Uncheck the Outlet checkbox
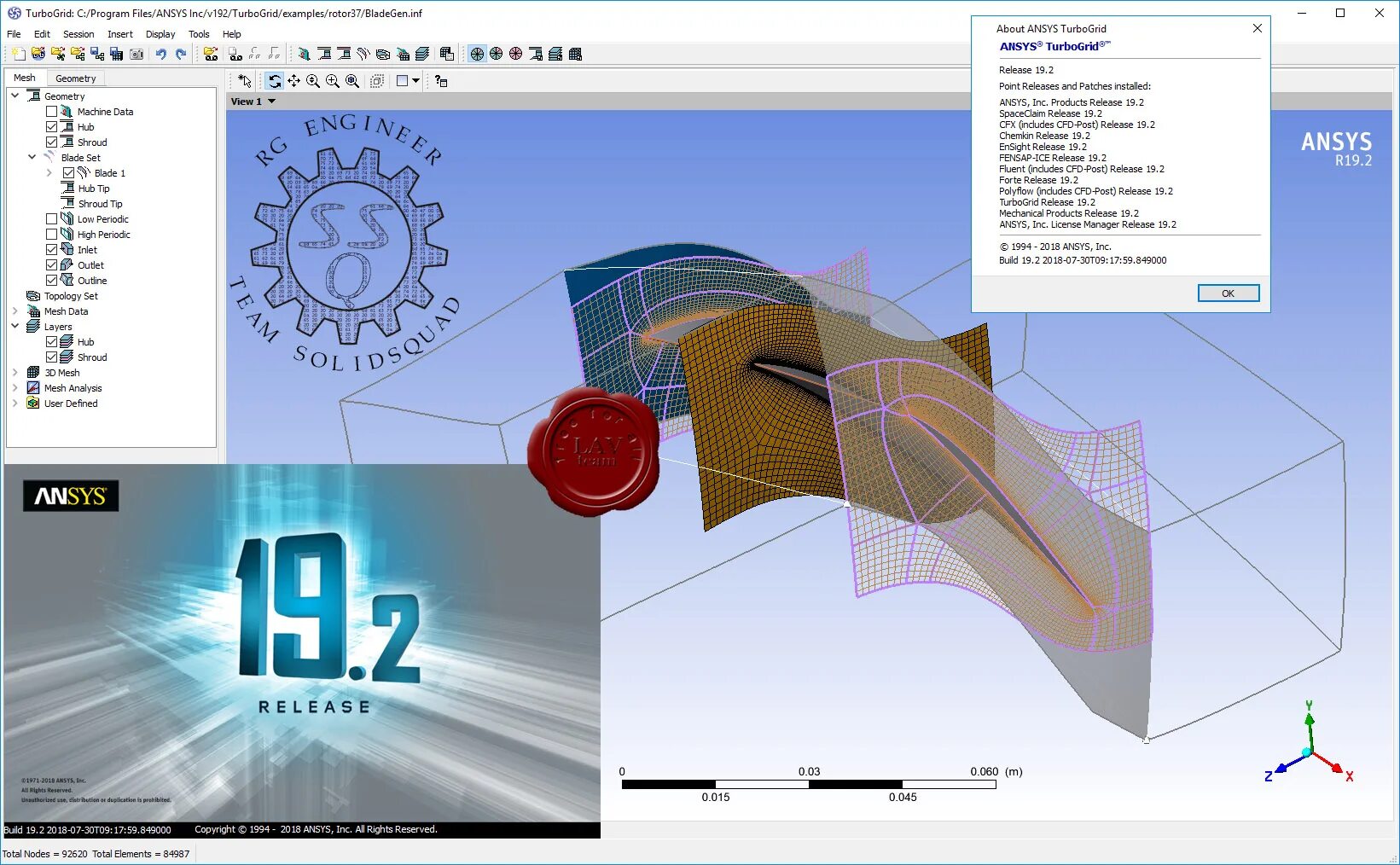 (52, 265)
